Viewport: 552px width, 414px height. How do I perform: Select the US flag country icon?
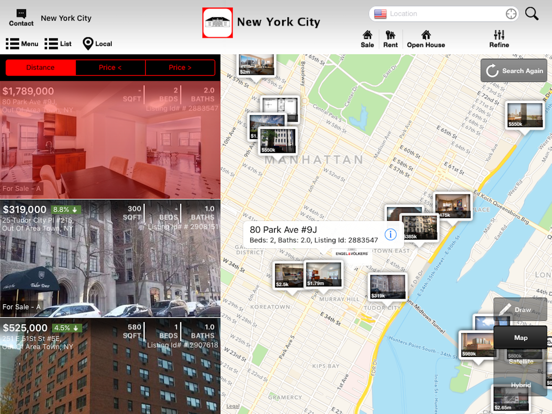380,14
